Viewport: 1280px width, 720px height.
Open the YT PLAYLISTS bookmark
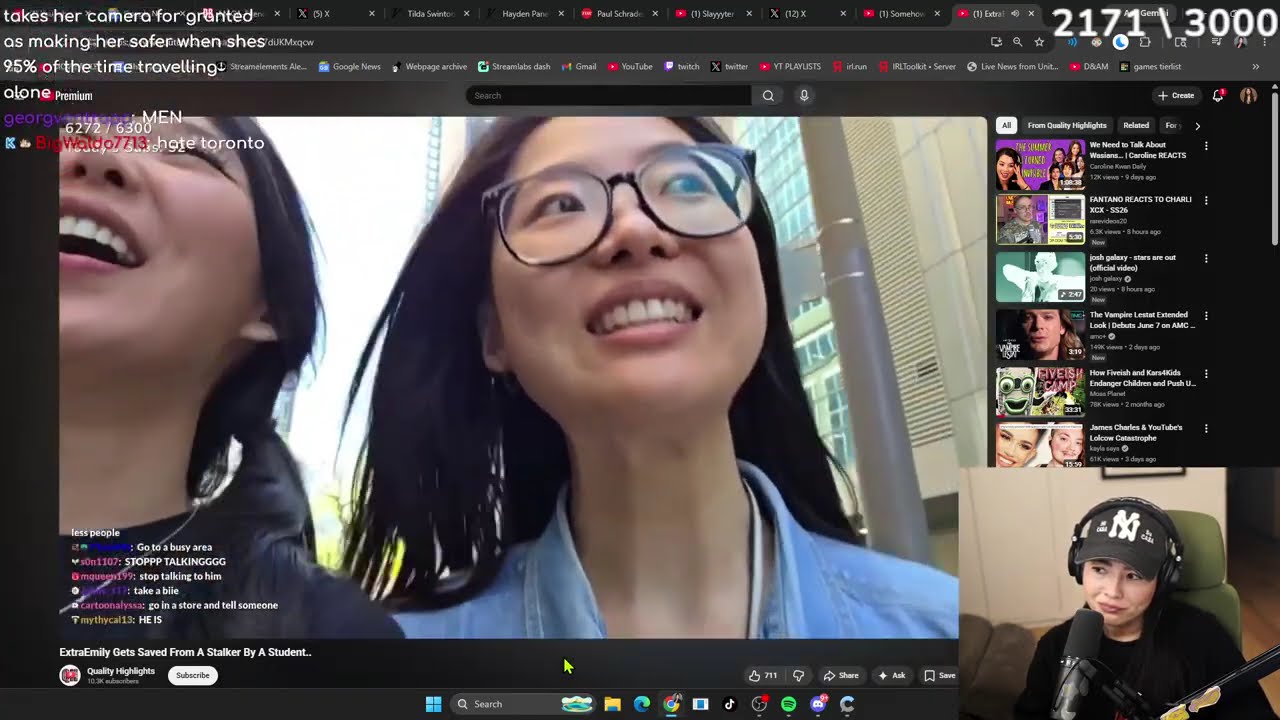point(790,67)
